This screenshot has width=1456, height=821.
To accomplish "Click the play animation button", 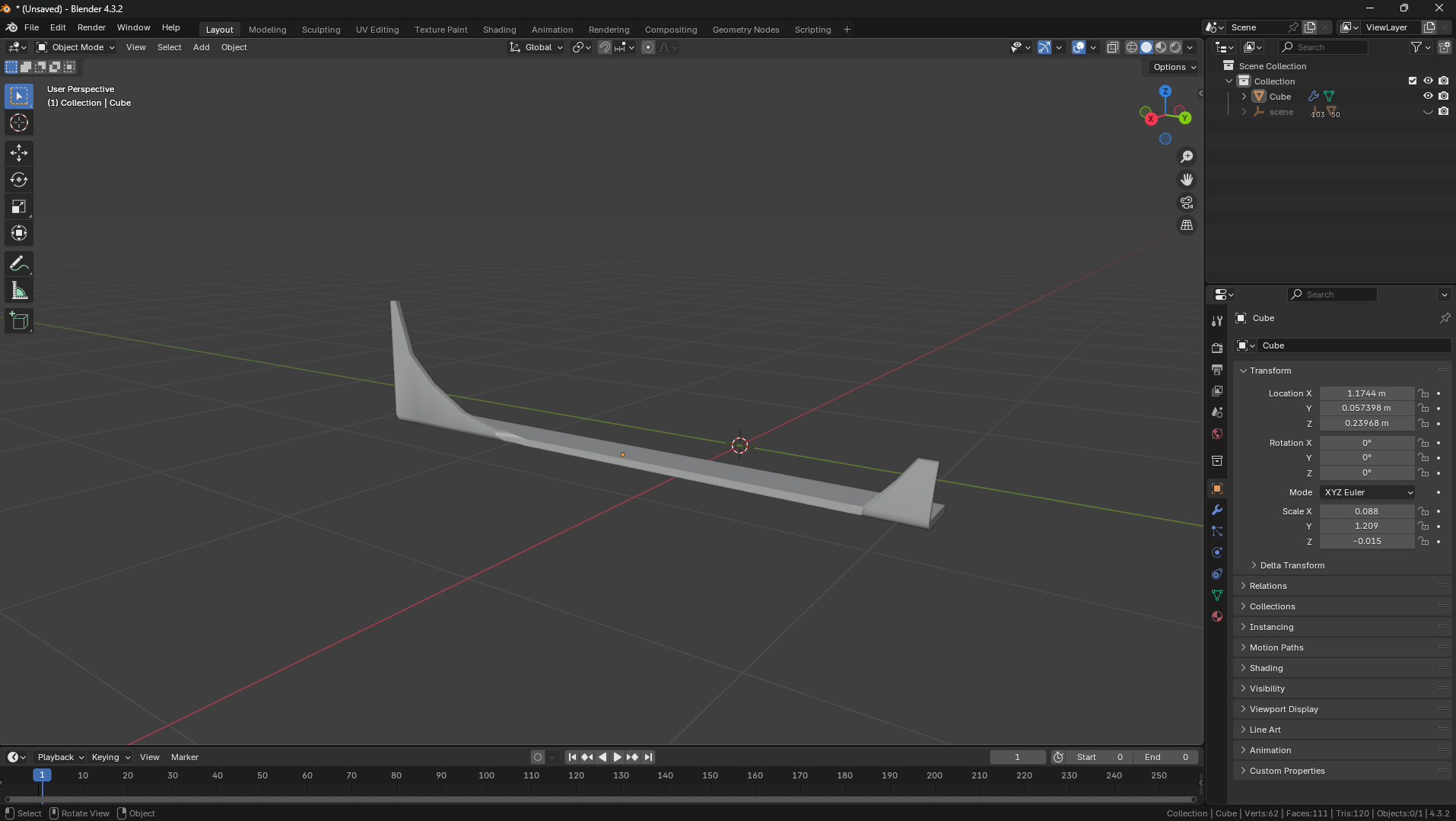I will (x=617, y=757).
